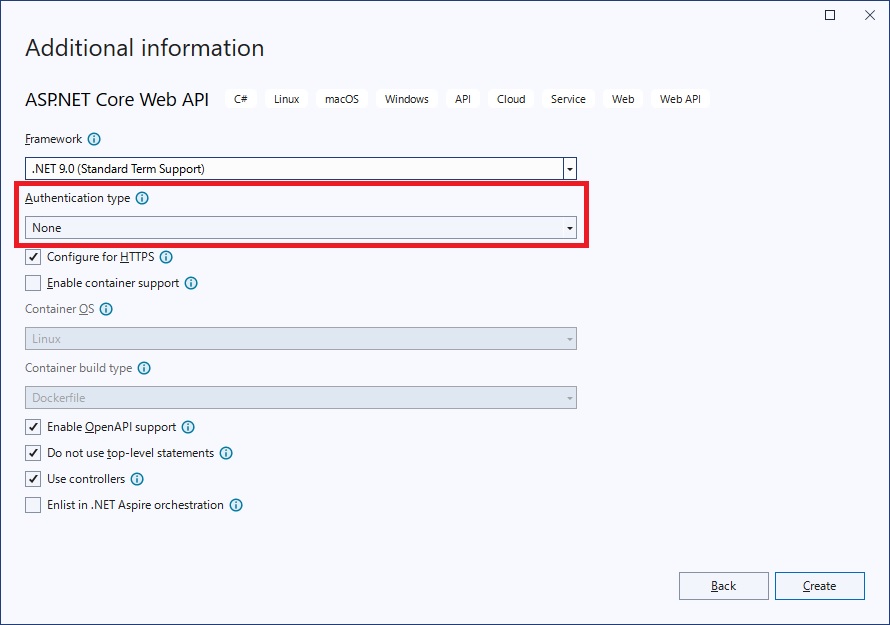
Task: Show info about Enable OpenAPI support
Action: pos(188,427)
